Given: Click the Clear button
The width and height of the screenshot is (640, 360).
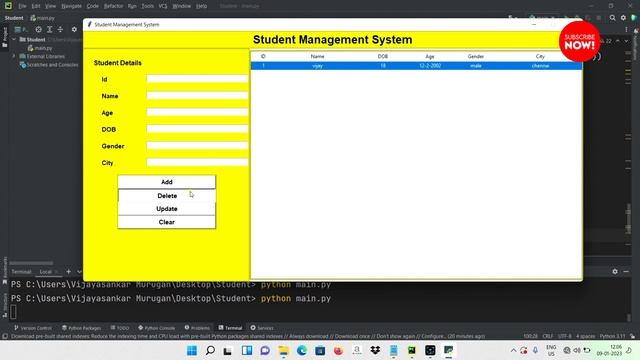Looking at the screenshot, I should (167, 222).
